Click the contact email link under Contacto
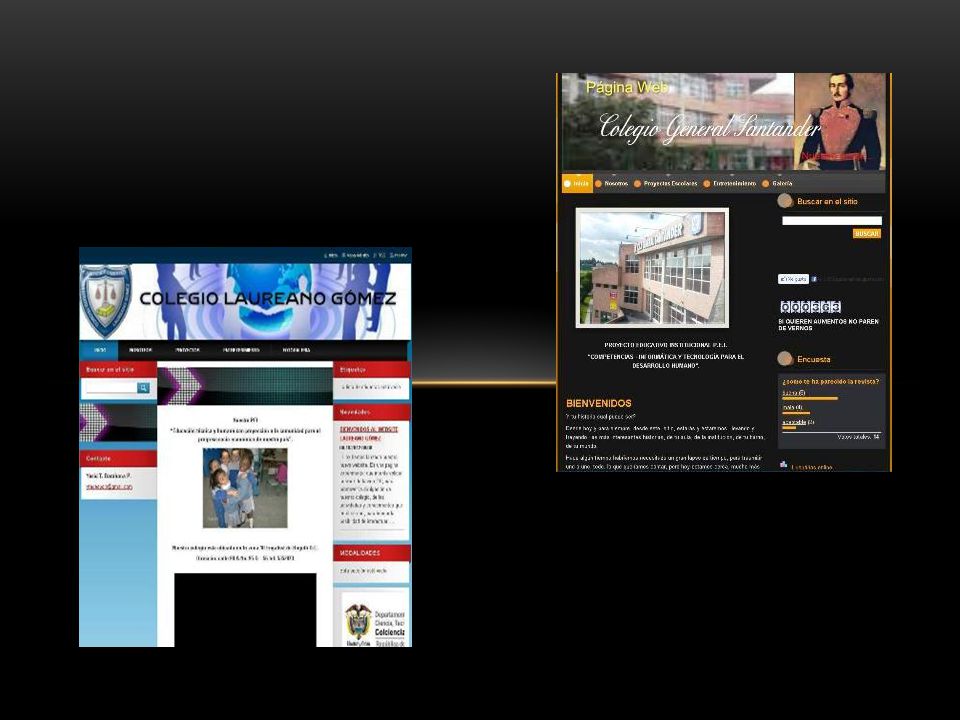Viewport: 960px width, 720px height. click(109, 487)
